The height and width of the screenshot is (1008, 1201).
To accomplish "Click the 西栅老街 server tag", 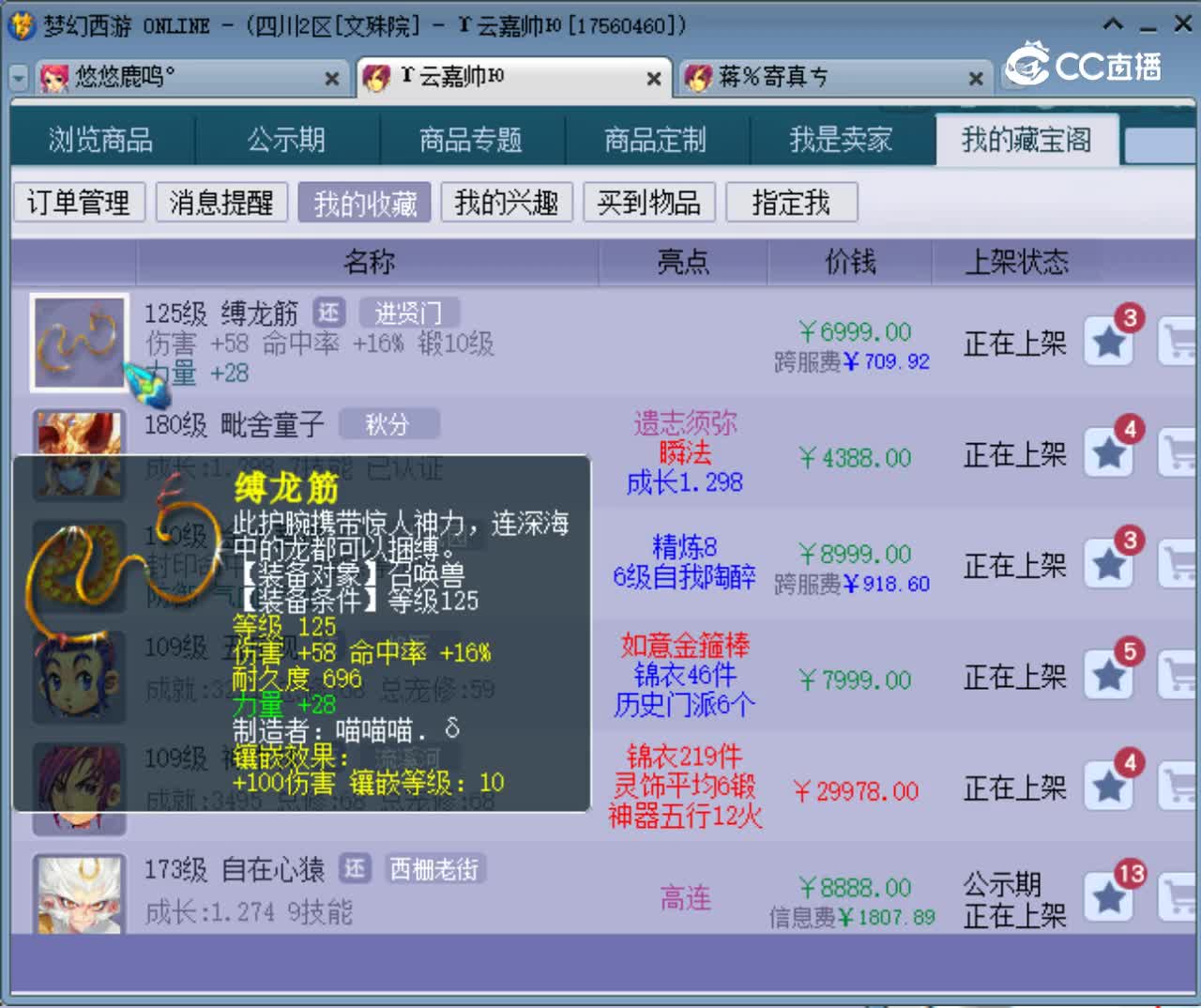I will [434, 869].
